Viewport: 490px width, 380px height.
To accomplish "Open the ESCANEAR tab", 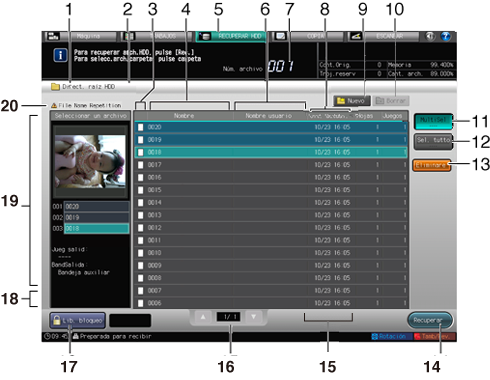I will click(382, 36).
